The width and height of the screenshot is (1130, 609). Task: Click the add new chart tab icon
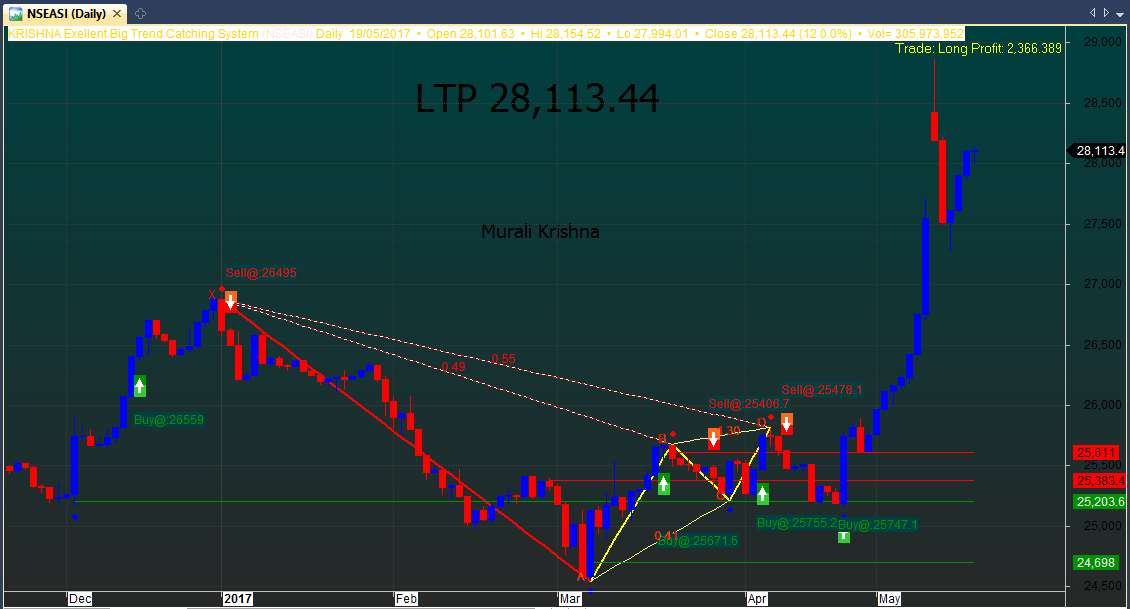pyautogui.click(x=140, y=14)
